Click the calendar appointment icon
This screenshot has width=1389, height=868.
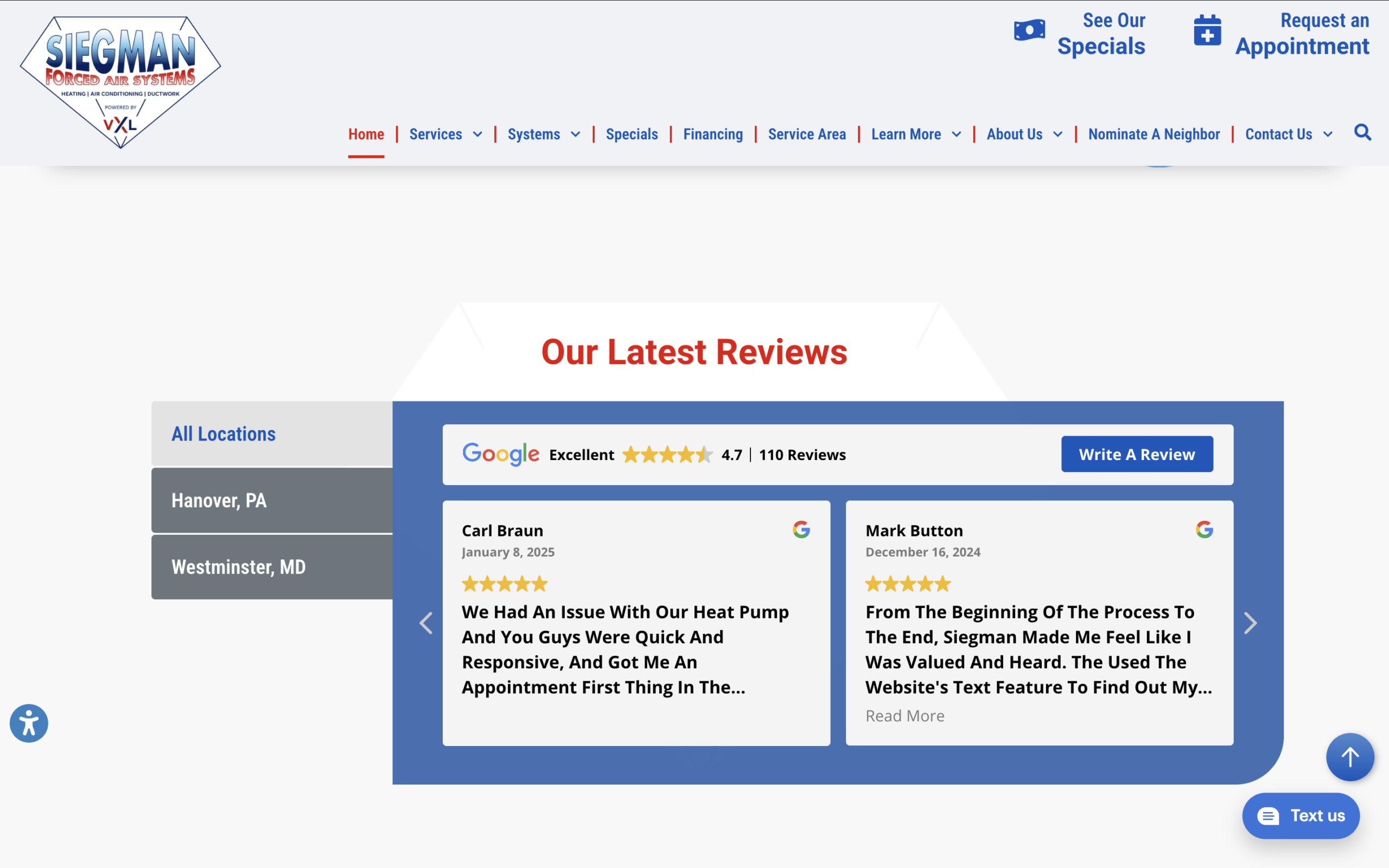[x=1207, y=30]
